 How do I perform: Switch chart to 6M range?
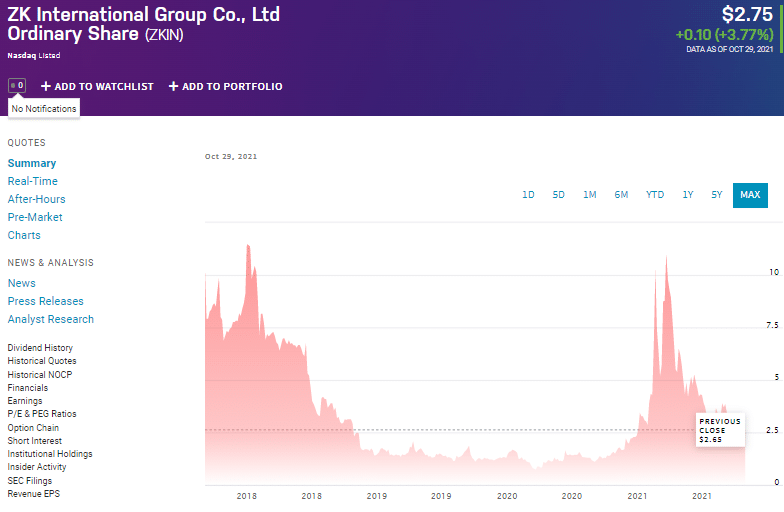pos(621,194)
